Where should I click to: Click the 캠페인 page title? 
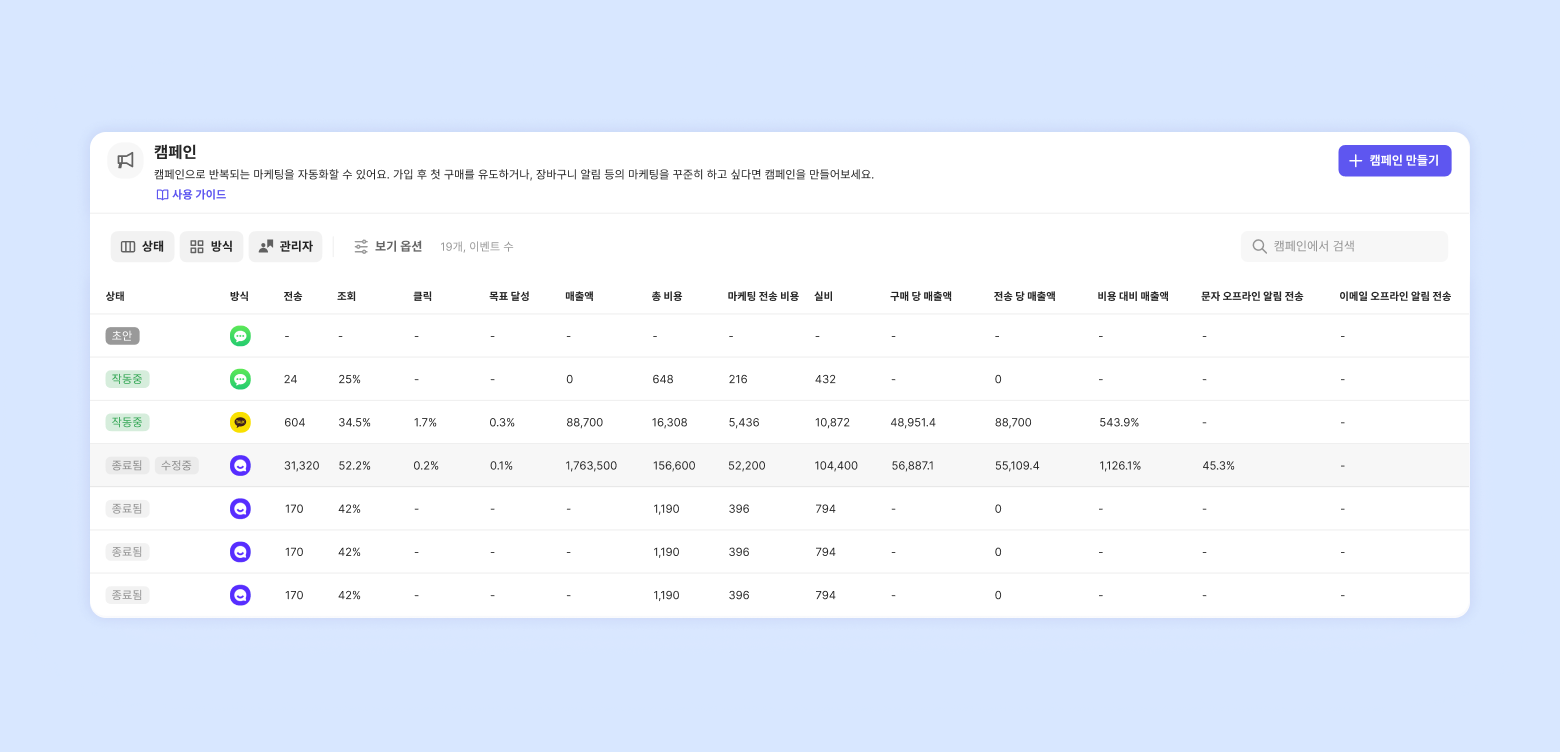(x=175, y=152)
